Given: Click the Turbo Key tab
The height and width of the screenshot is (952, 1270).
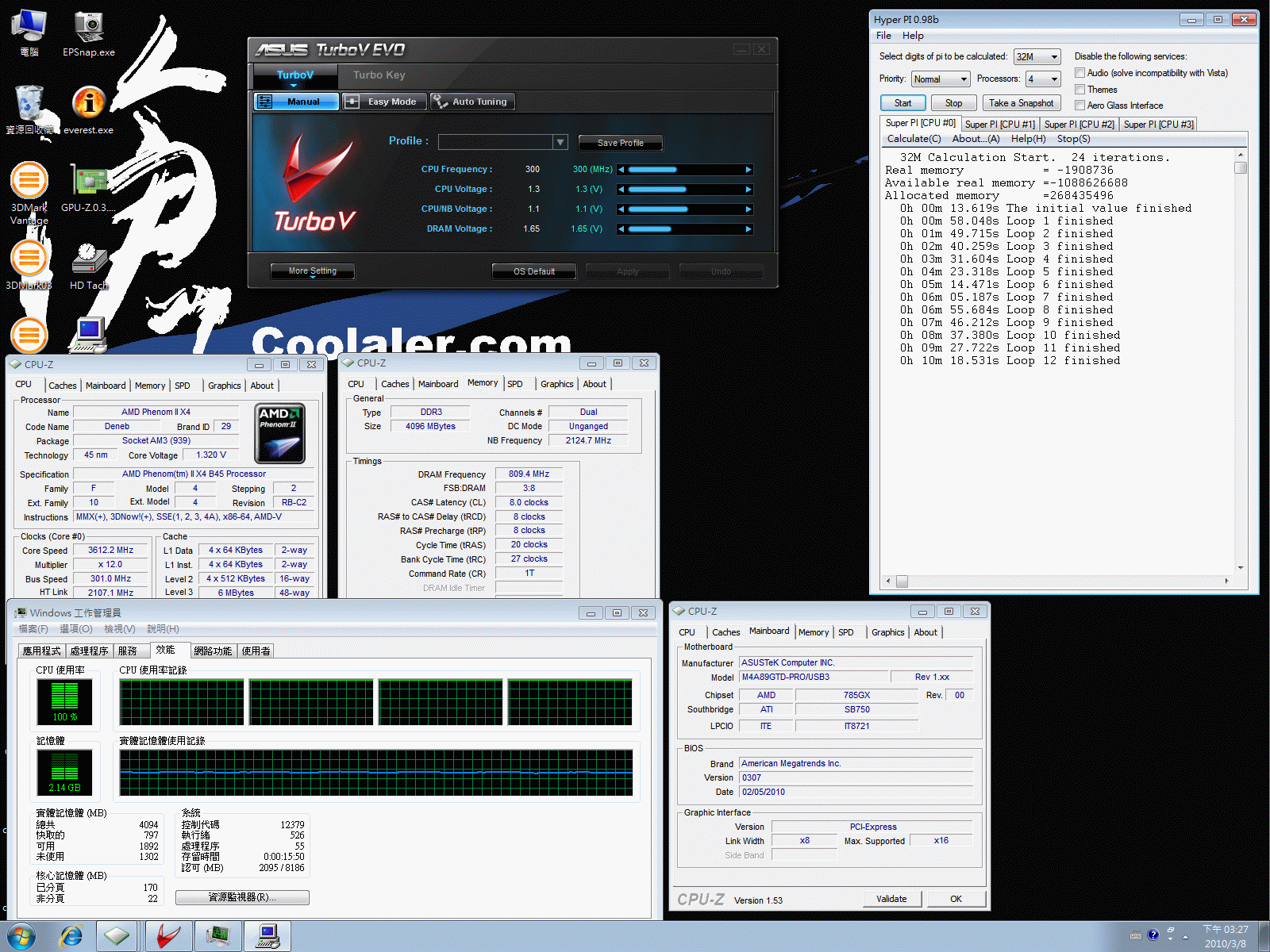Looking at the screenshot, I should click(x=379, y=75).
